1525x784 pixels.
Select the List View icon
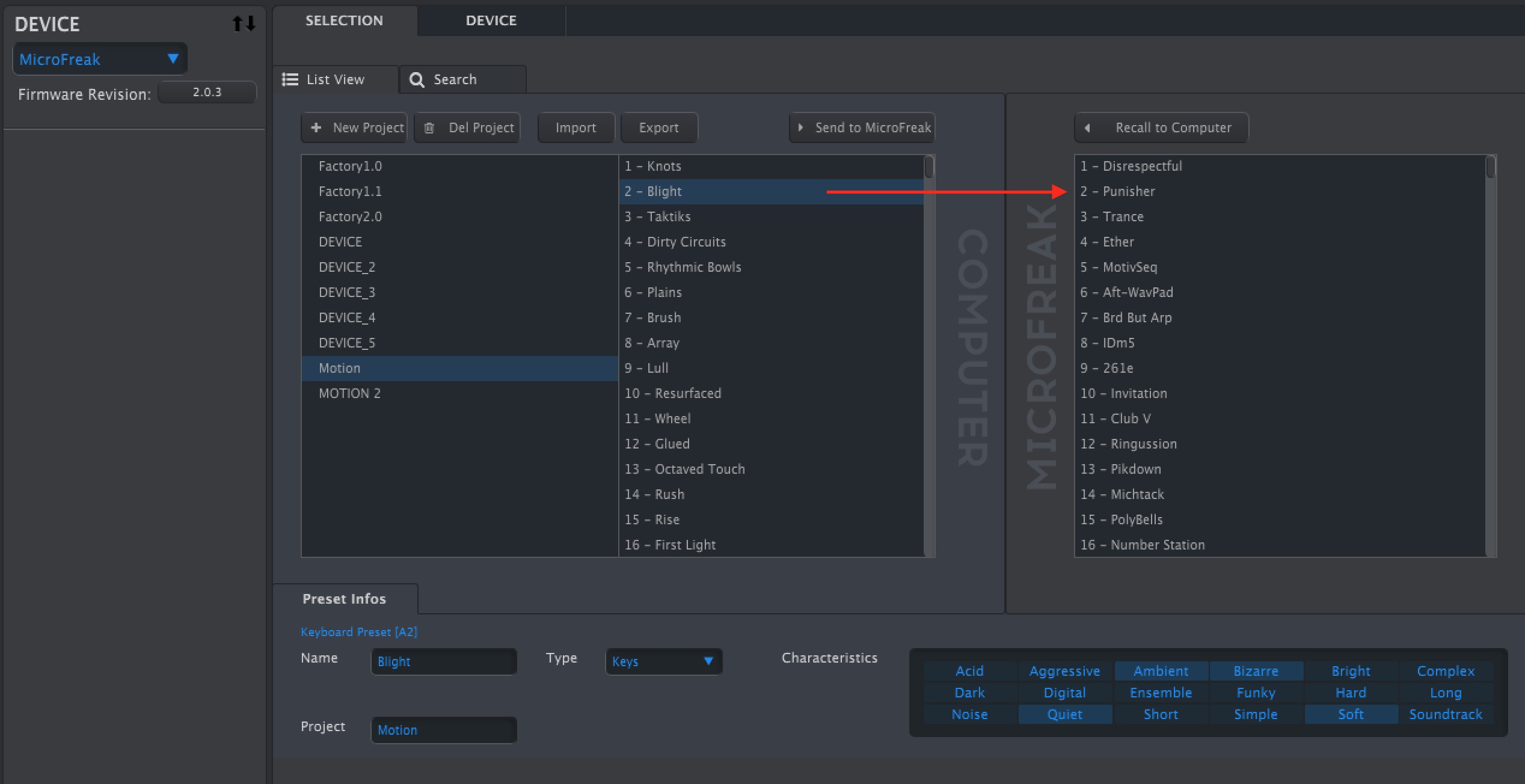289,79
